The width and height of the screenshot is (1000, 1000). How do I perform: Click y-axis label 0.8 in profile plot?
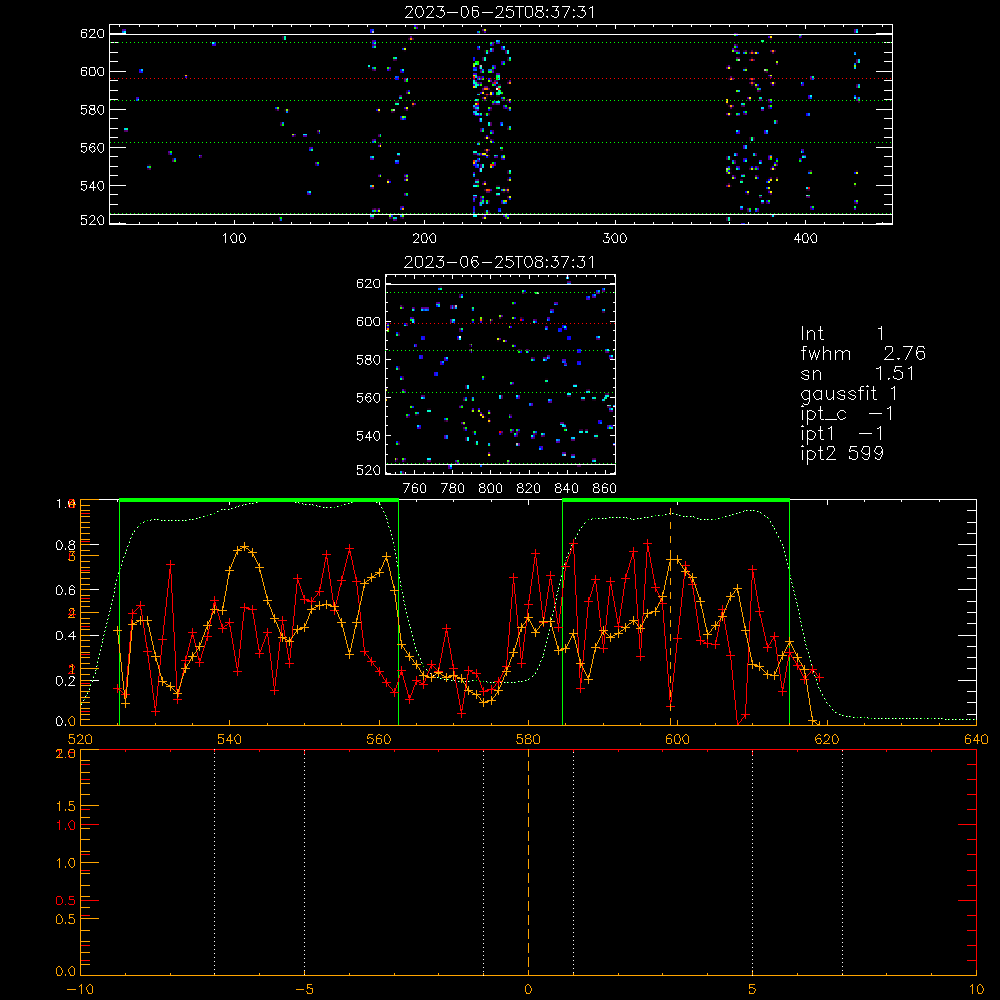66,545
